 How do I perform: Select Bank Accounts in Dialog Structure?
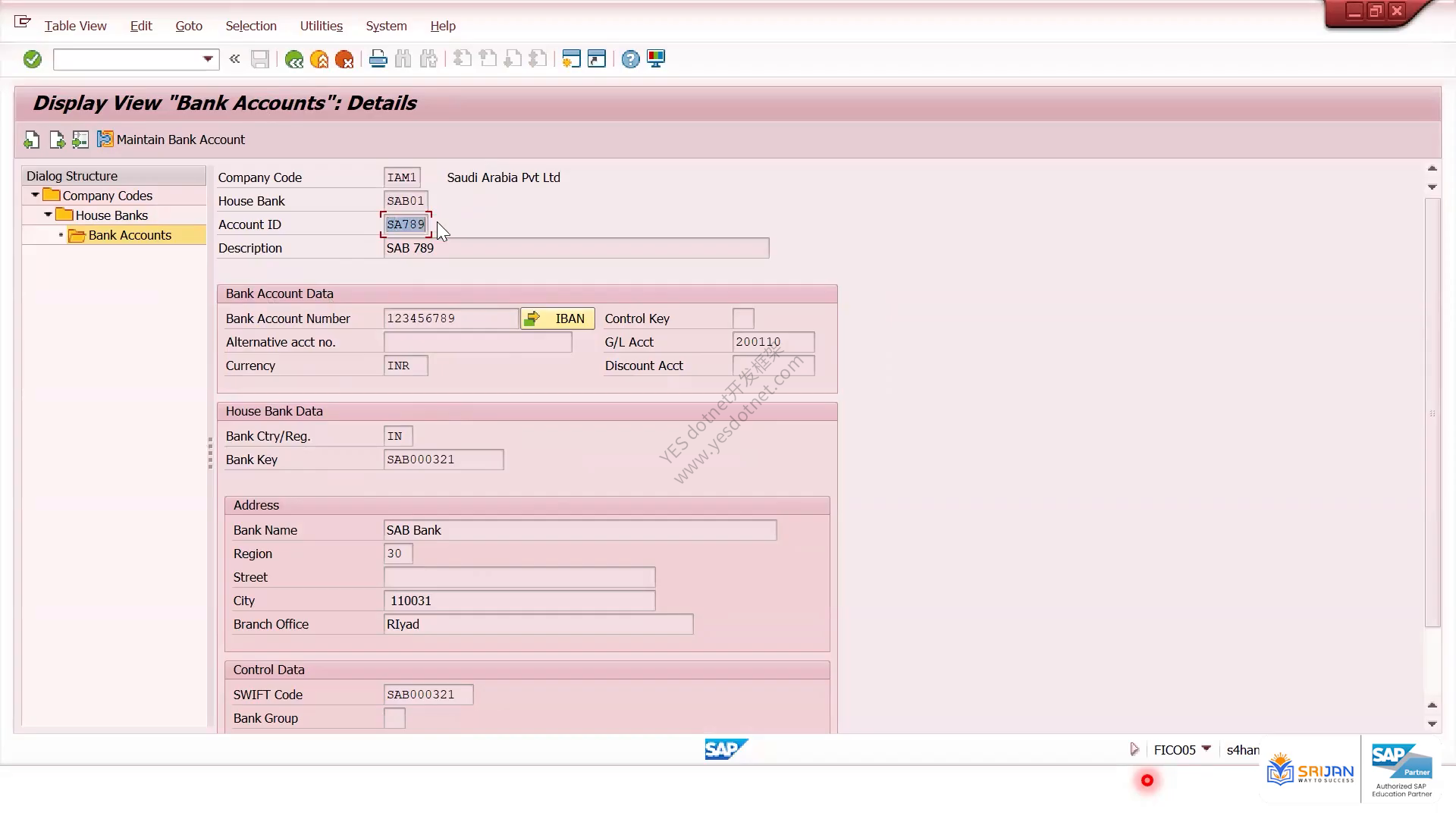pos(130,235)
